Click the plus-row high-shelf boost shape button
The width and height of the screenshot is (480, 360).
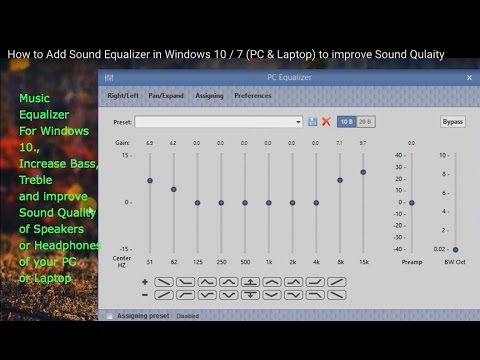[315, 282]
